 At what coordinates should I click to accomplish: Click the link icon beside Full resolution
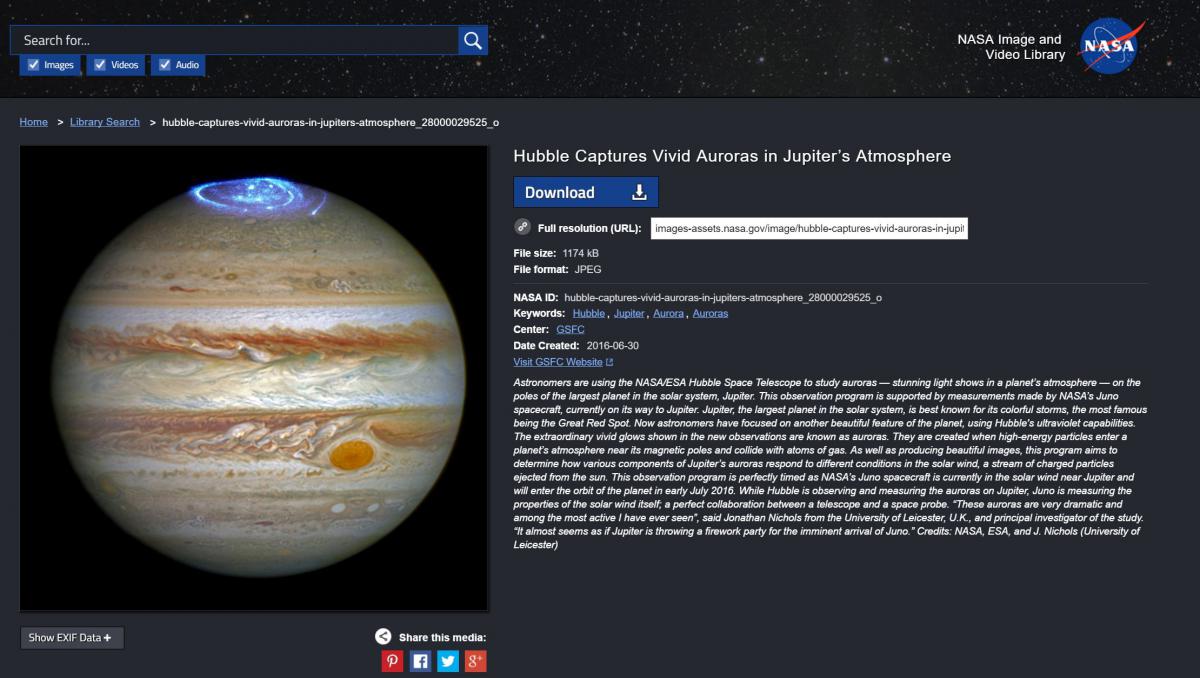click(522, 227)
